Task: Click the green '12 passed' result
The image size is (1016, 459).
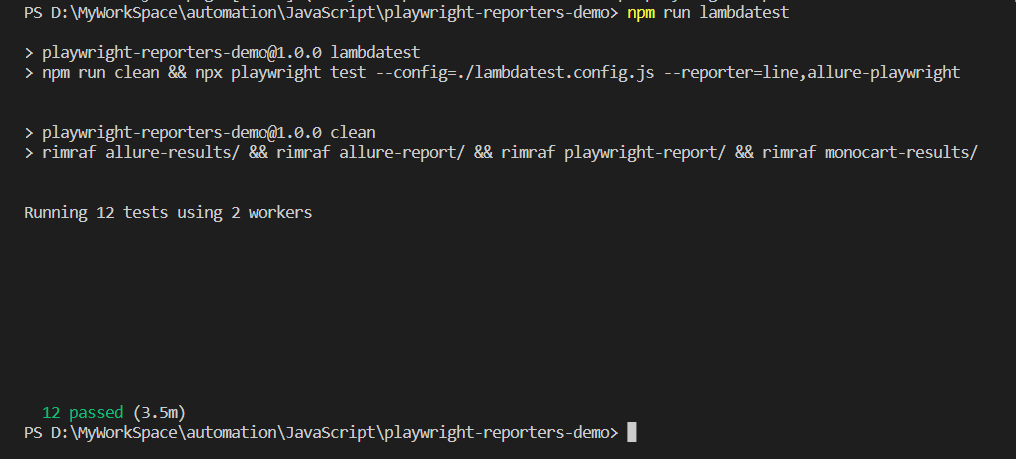Action: 82,413
